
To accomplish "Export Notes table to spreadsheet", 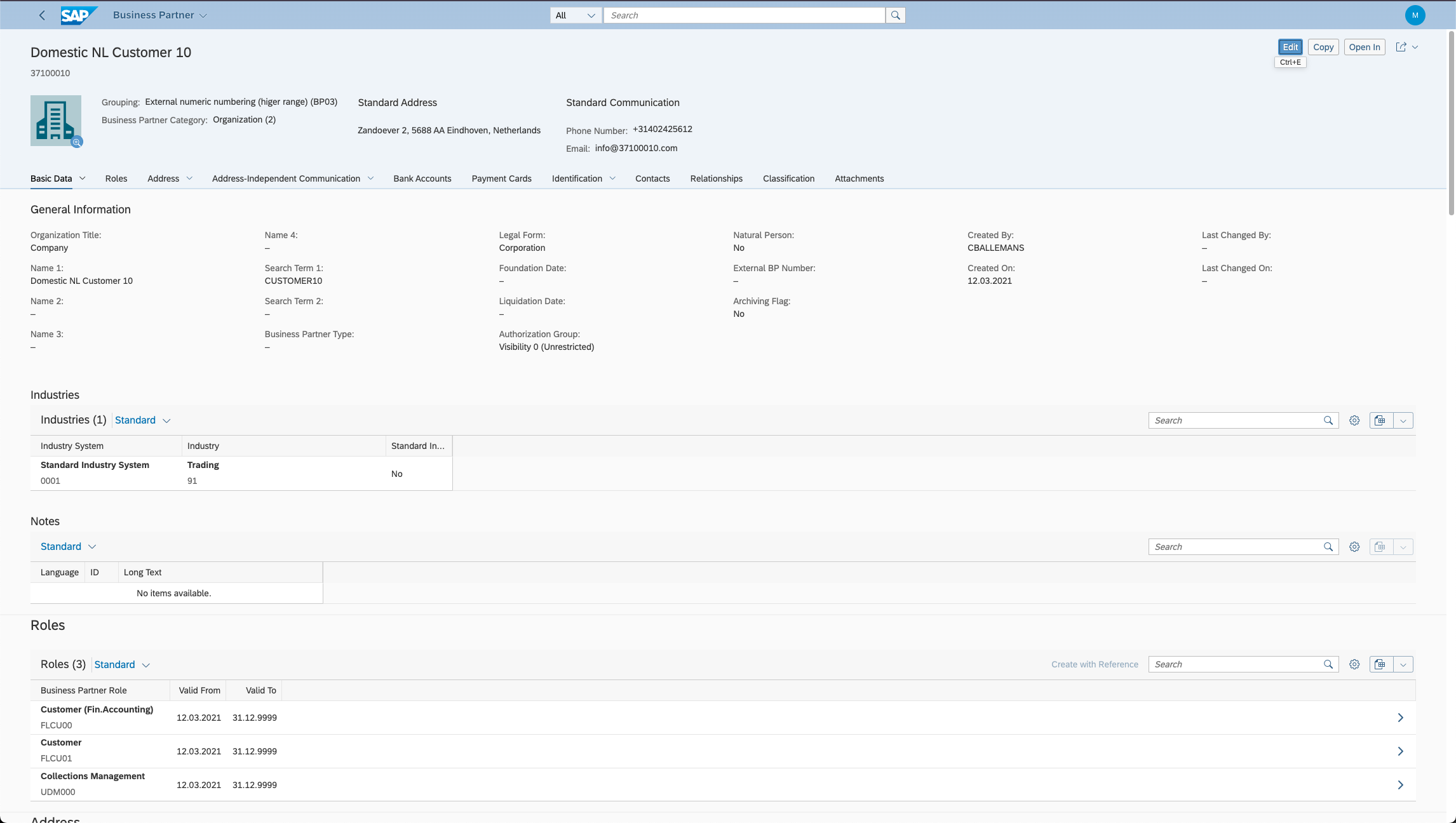I will (1380, 547).
